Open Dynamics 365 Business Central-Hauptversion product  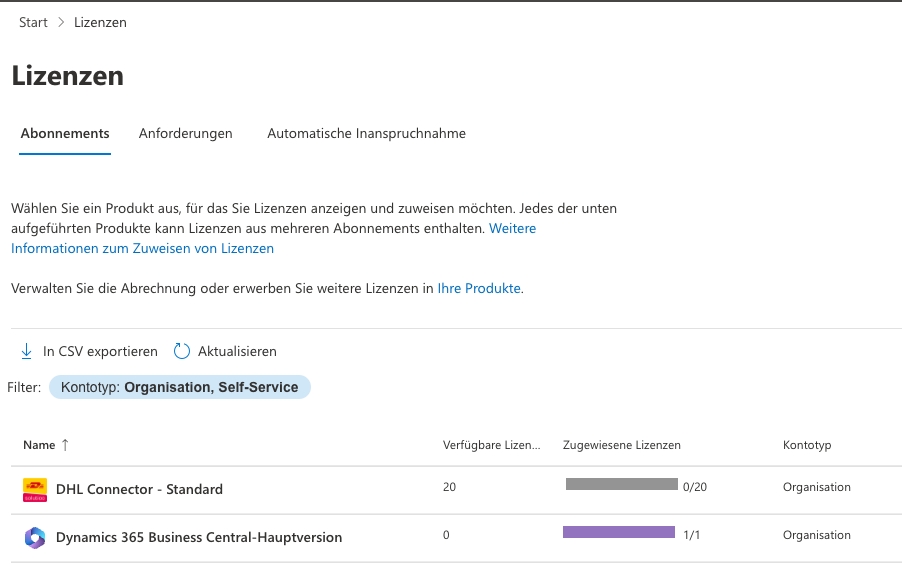click(x=199, y=537)
